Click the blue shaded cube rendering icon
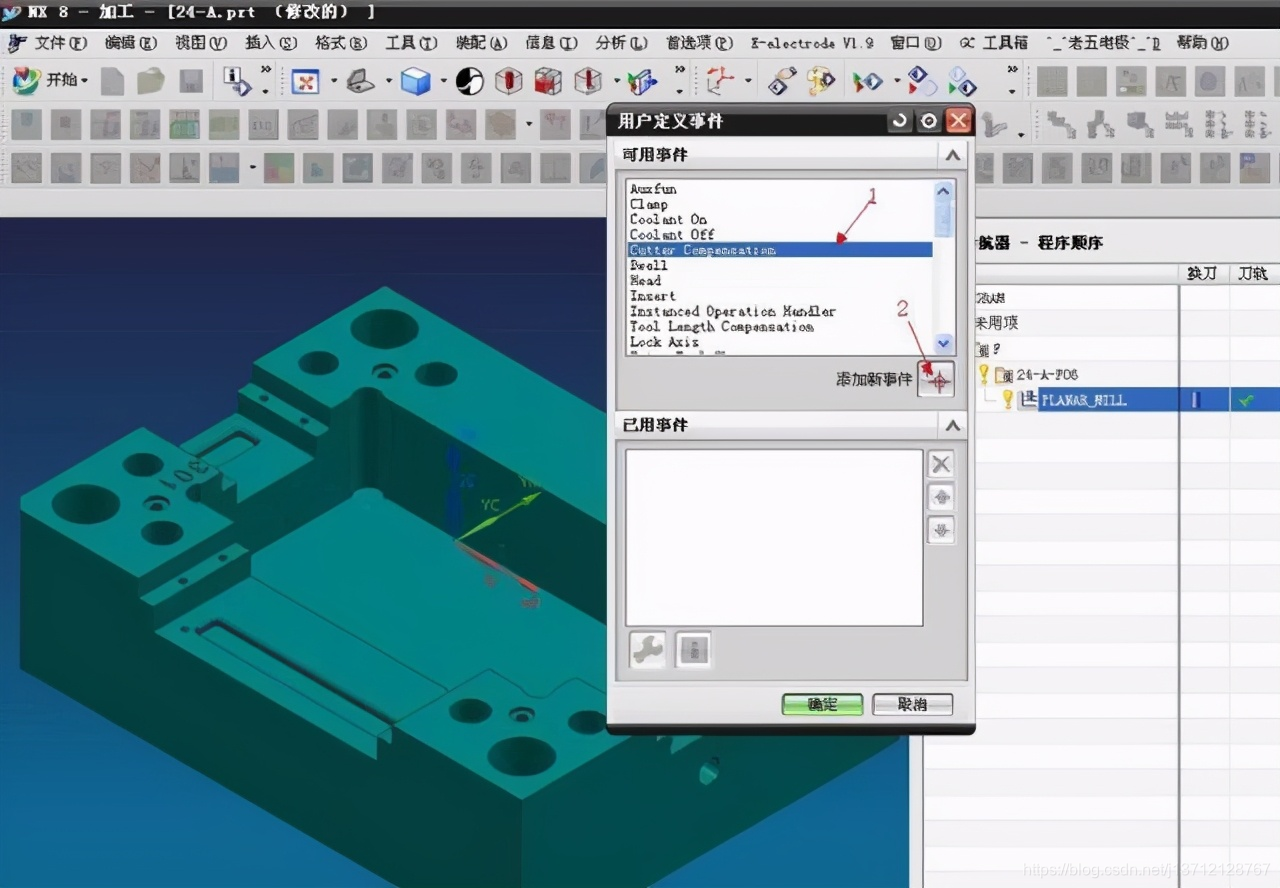Image resolution: width=1280 pixels, height=888 pixels. [415, 81]
